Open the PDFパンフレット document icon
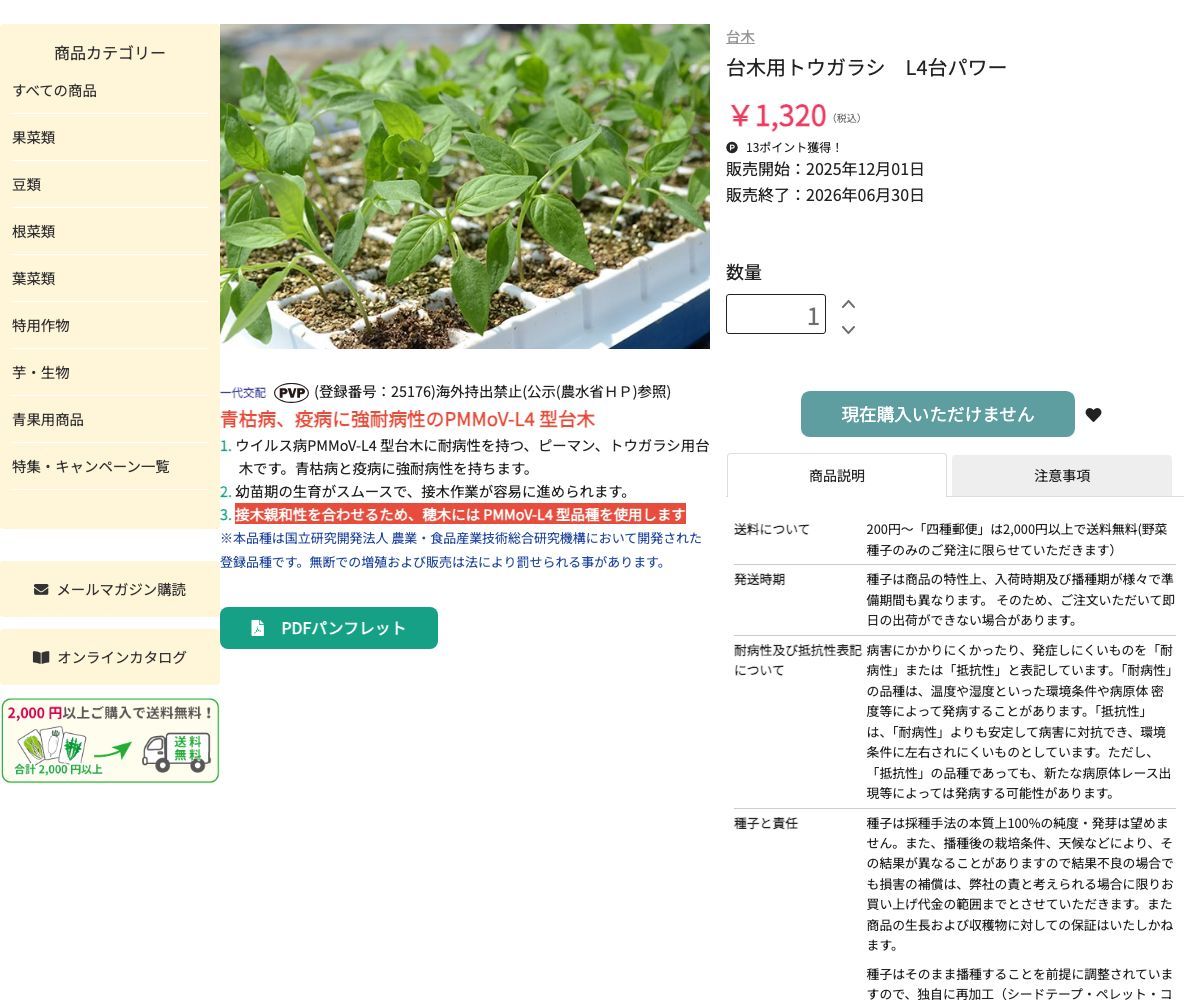 coord(257,628)
